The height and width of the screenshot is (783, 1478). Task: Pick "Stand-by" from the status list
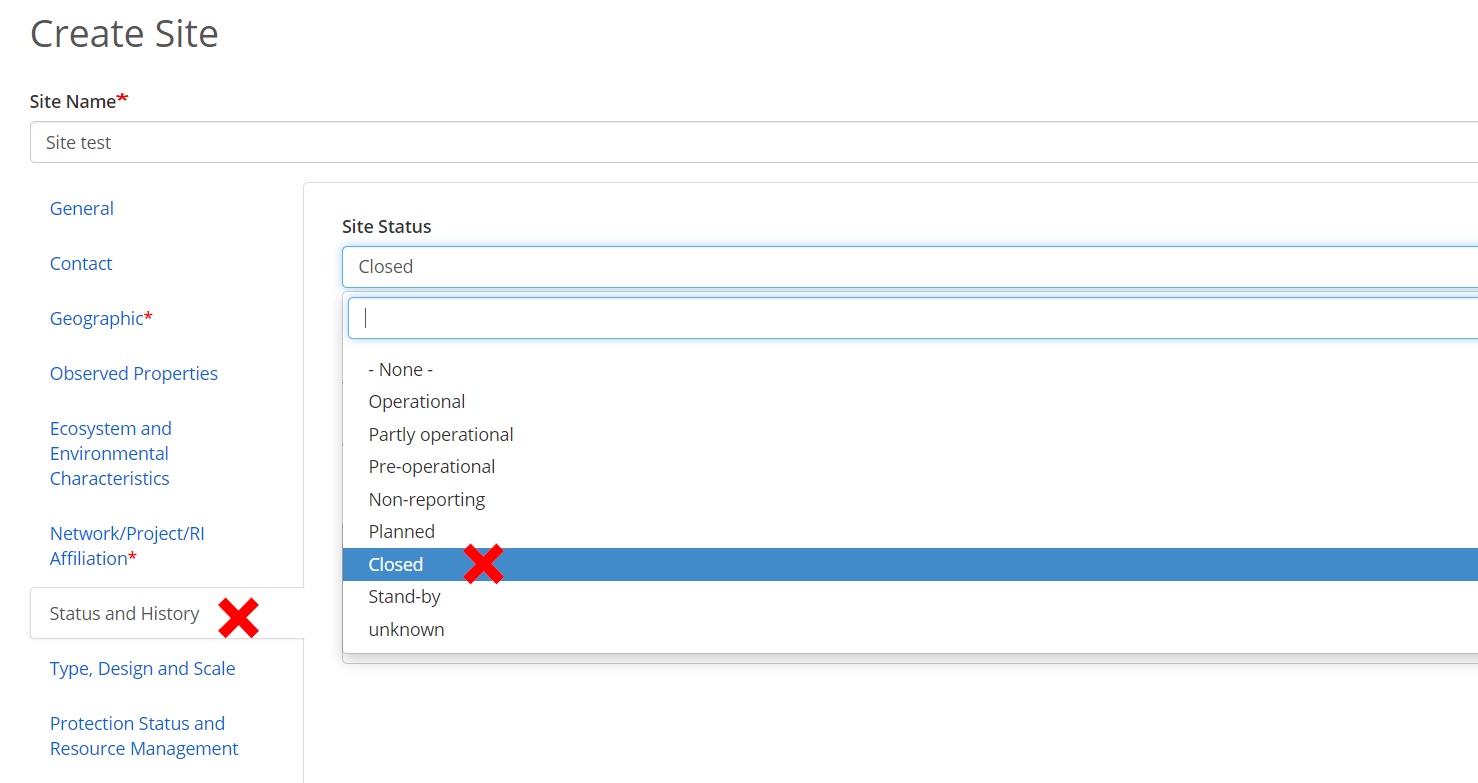[x=405, y=596]
